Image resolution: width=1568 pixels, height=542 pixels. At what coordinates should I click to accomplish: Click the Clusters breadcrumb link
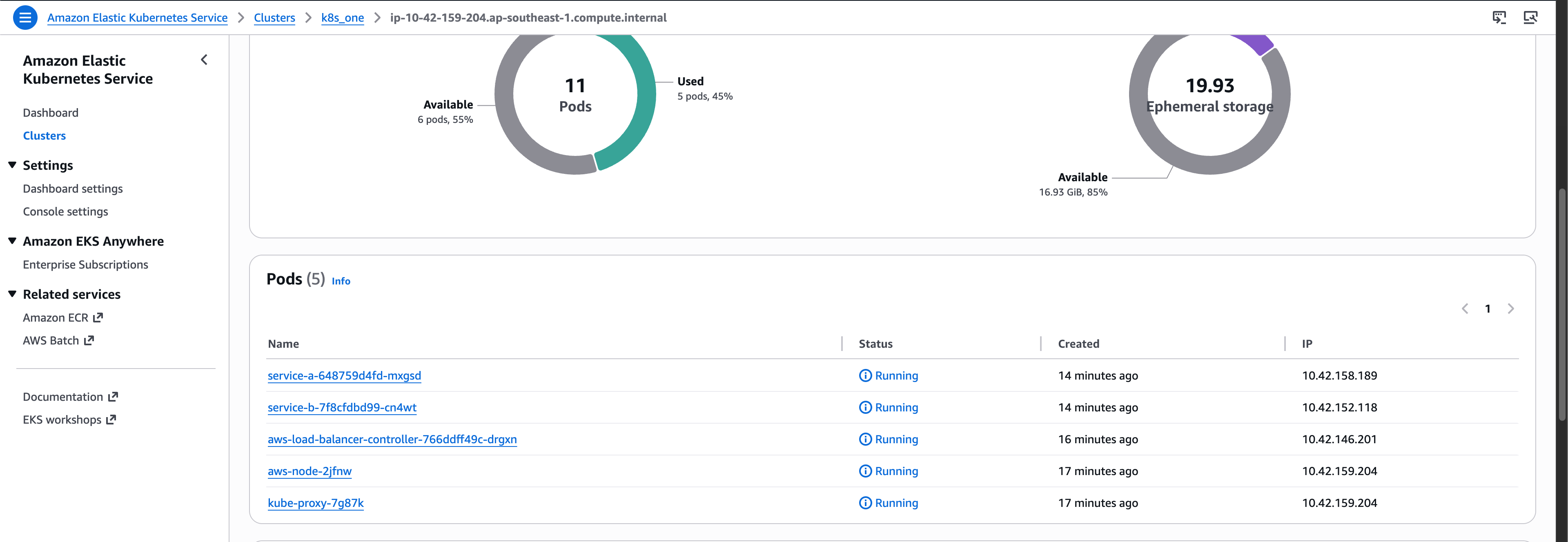[274, 18]
